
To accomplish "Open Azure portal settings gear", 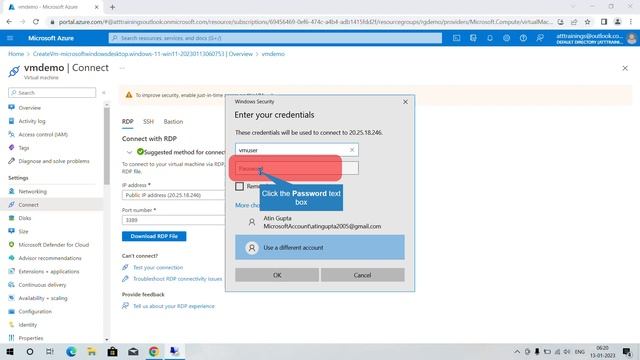I will point(507,38).
